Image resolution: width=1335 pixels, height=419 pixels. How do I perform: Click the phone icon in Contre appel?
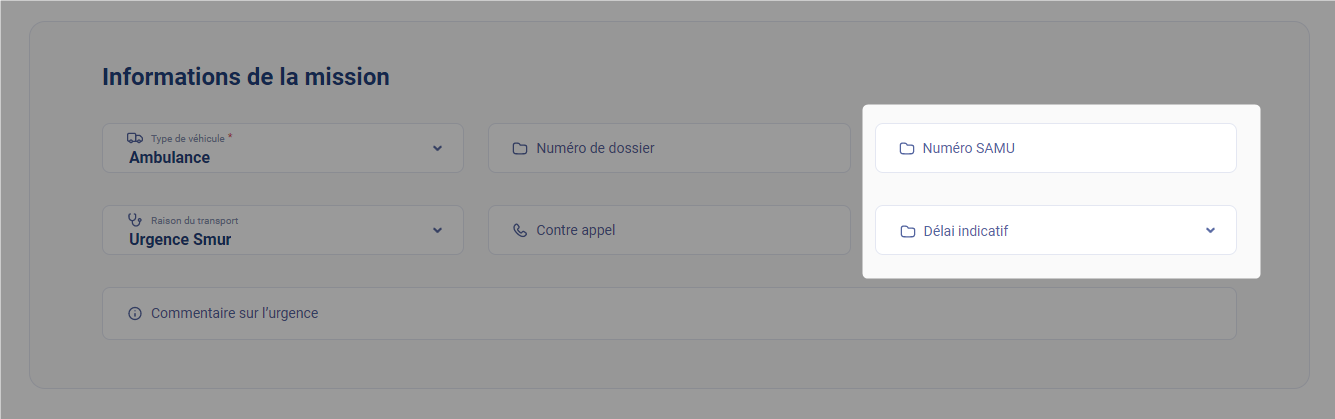(520, 231)
